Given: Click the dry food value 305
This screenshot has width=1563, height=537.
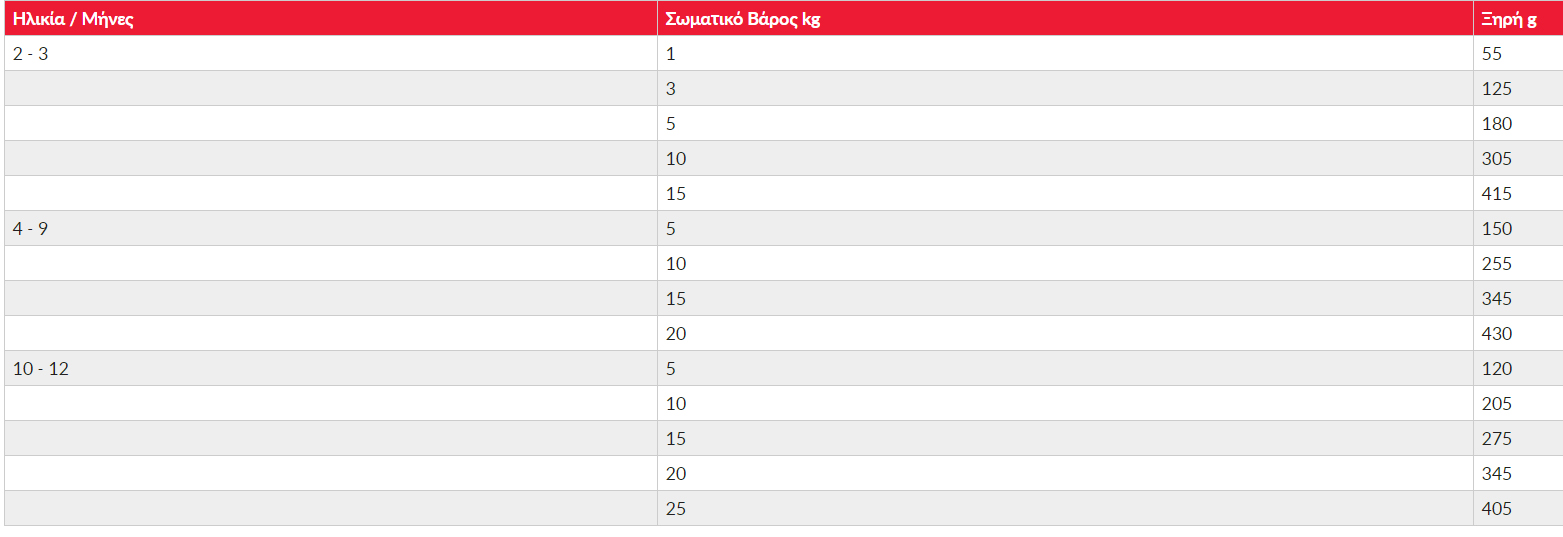Looking at the screenshot, I should point(1517,159).
